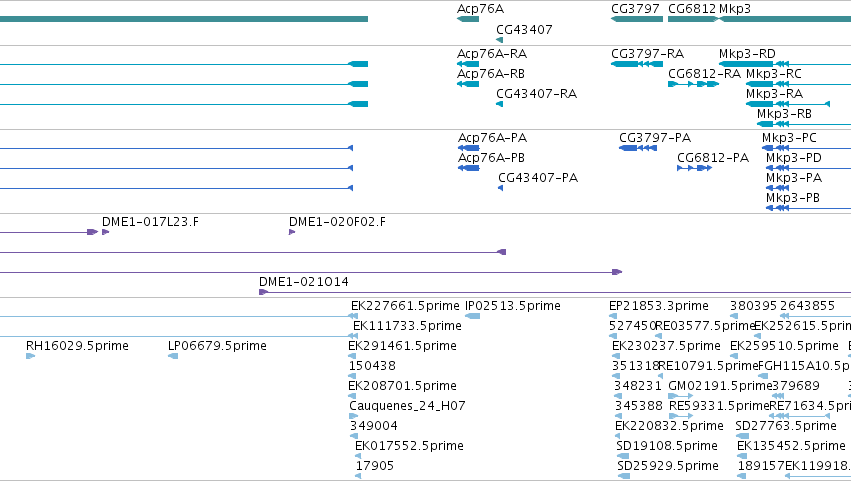Click transcript Mkp3-RA

tap(774, 94)
